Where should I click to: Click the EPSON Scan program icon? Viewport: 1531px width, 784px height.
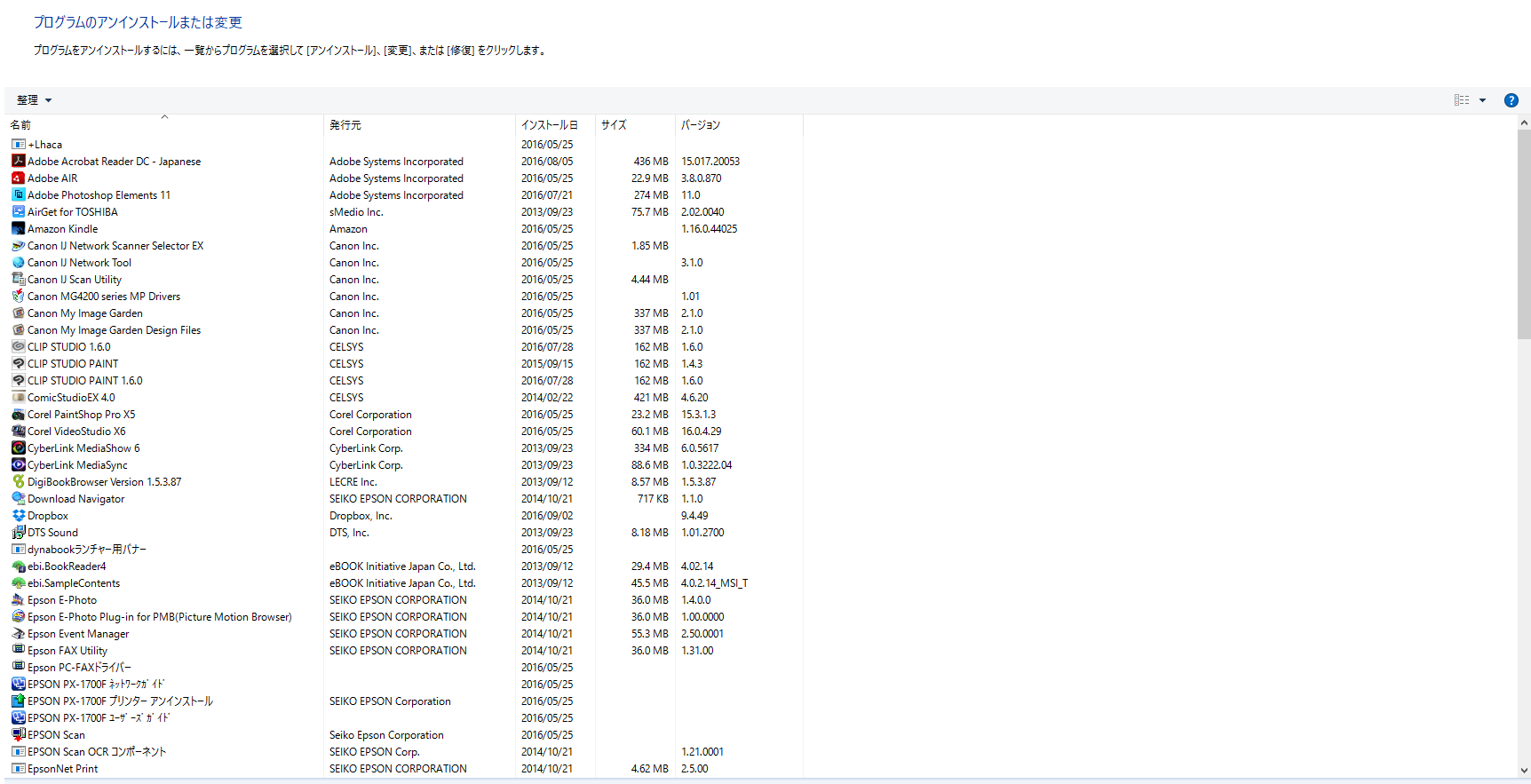click(18, 734)
